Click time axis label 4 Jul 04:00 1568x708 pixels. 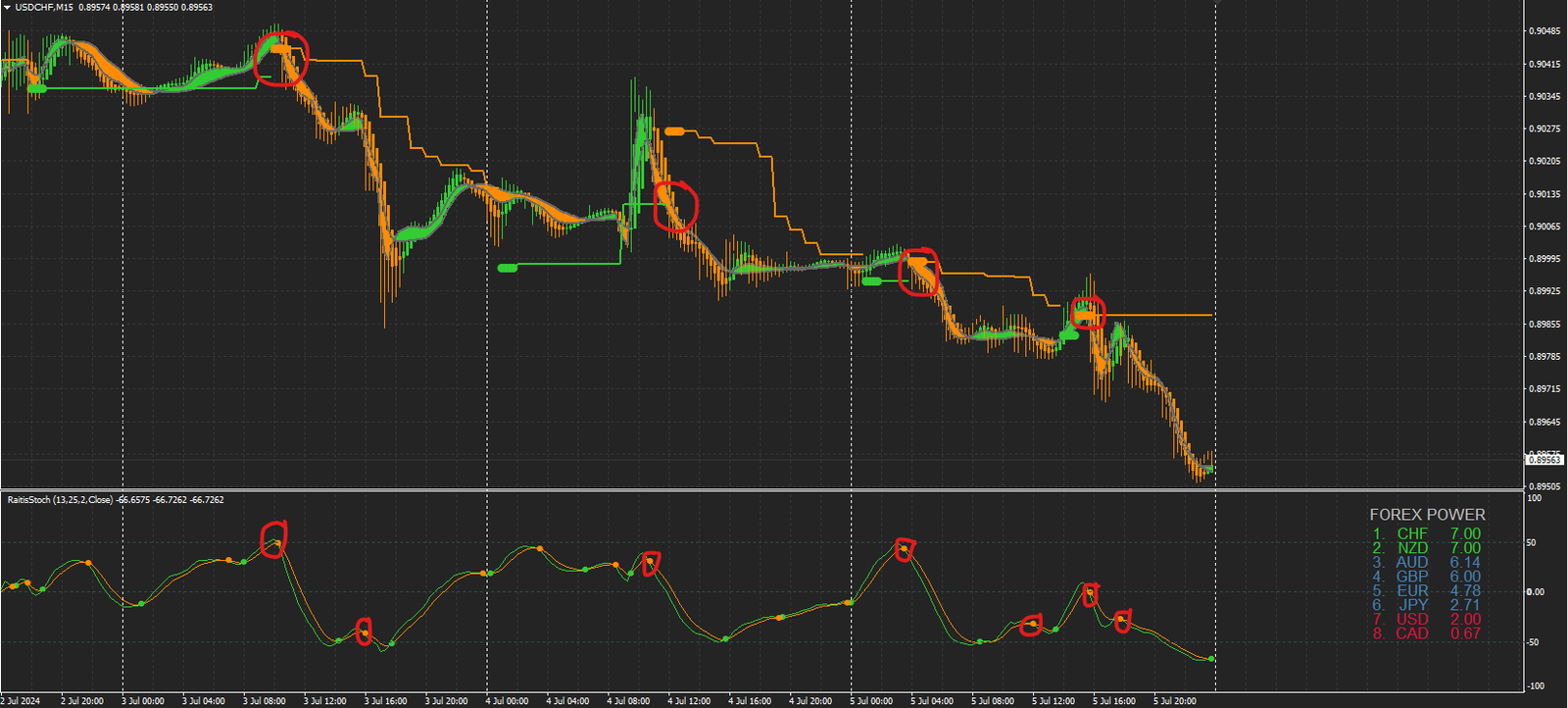pyautogui.click(x=568, y=701)
